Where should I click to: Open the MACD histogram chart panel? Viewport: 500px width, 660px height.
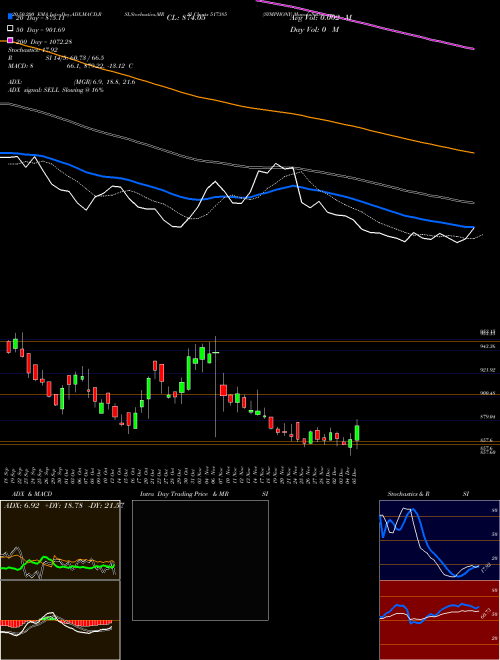[60, 620]
